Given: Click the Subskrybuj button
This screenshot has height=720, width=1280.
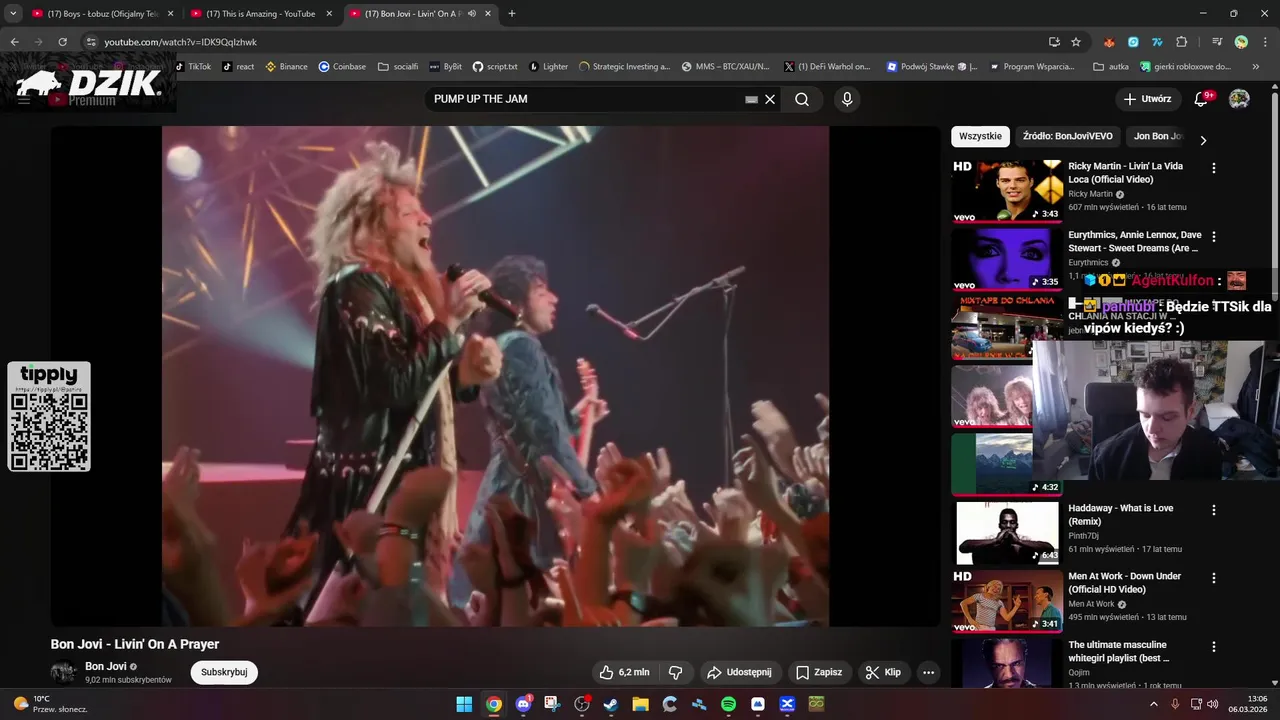Looking at the screenshot, I should click(x=224, y=672).
